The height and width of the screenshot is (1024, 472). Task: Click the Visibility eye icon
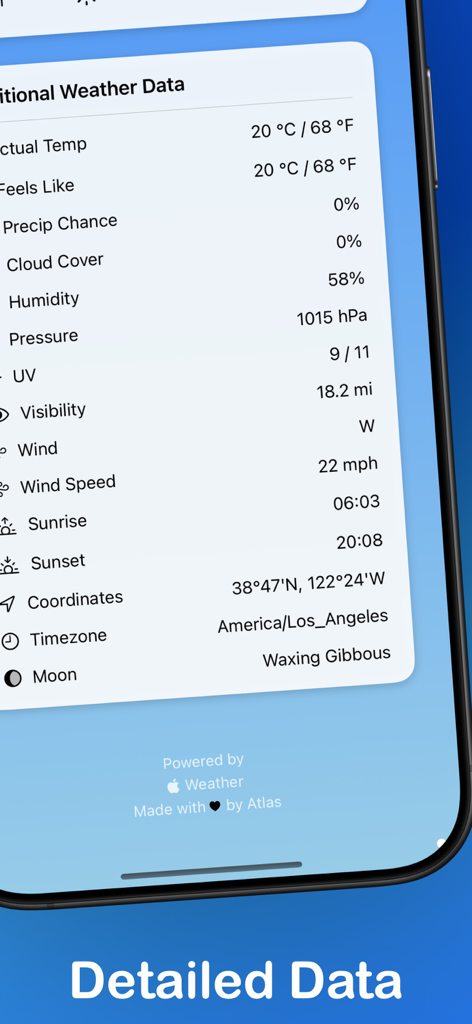point(3,414)
